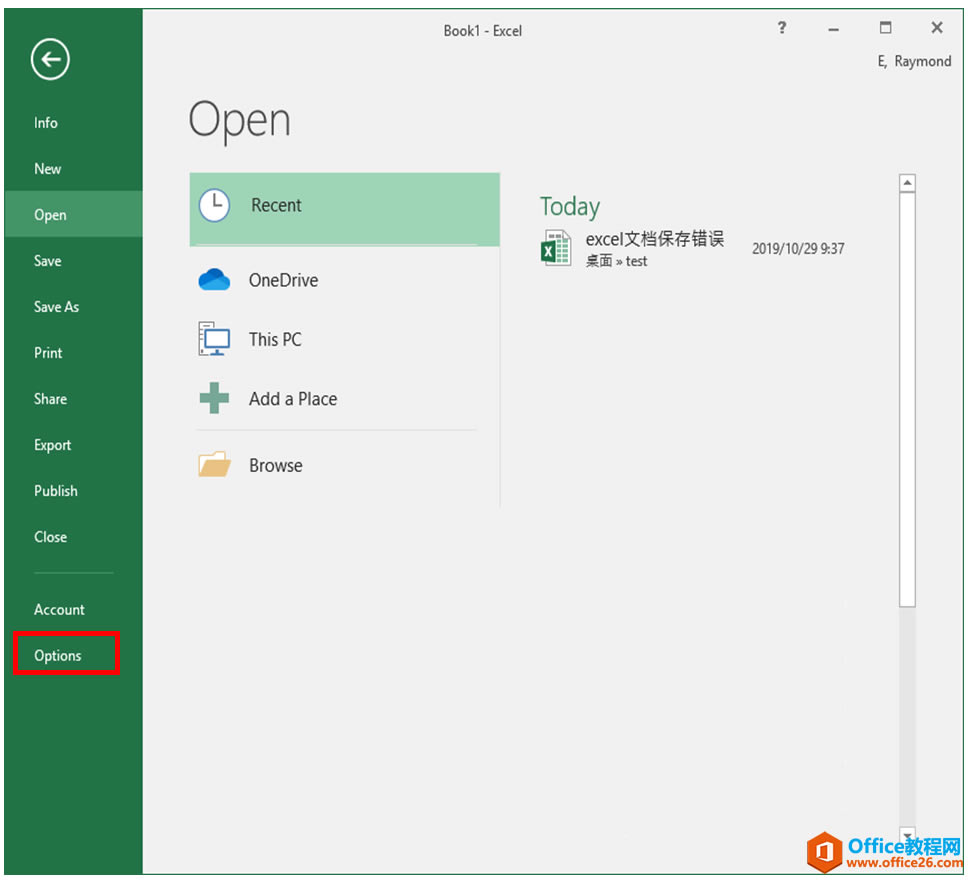Image resolution: width=970 pixels, height=880 pixels.
Task: Click the Excel file icon under Today
Action: pos(556,248)
